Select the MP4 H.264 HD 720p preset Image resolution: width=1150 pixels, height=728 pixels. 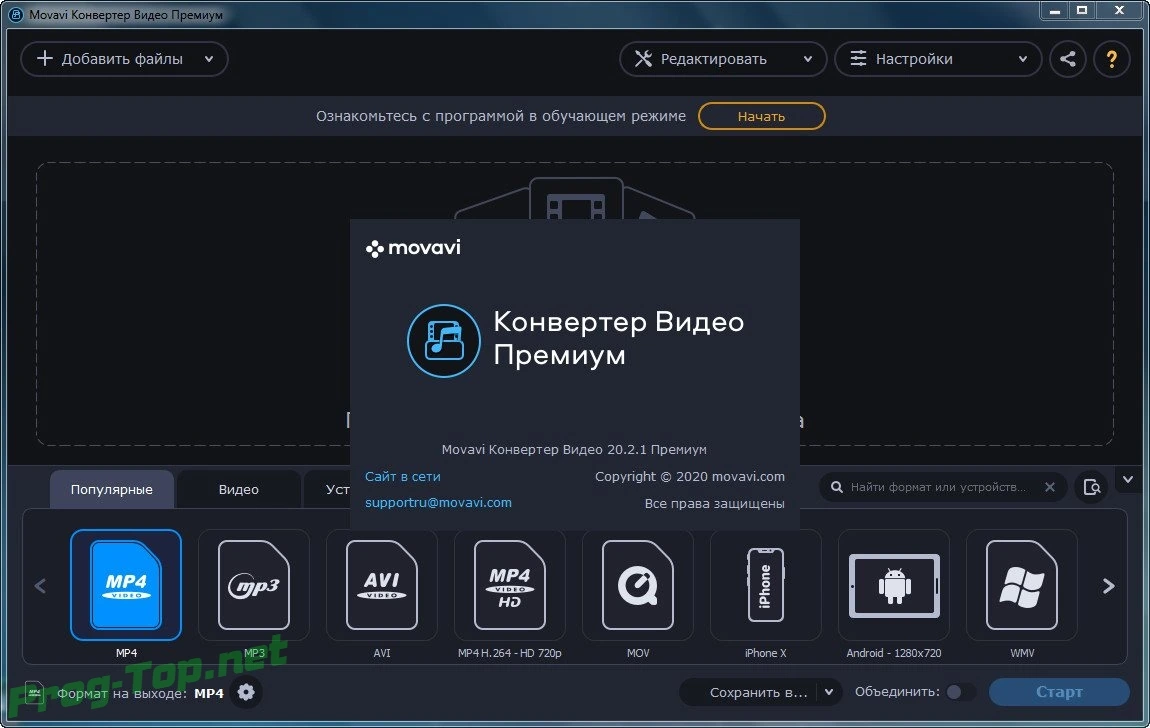point(510,584)
